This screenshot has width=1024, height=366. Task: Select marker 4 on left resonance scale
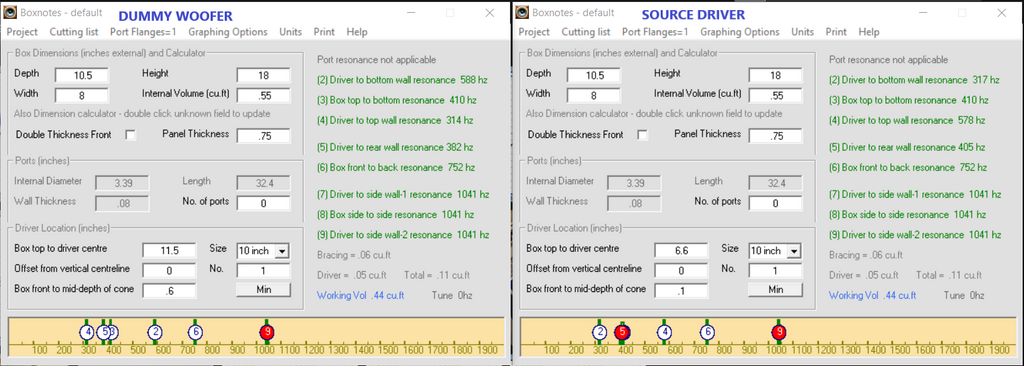[x=87, y=332]
